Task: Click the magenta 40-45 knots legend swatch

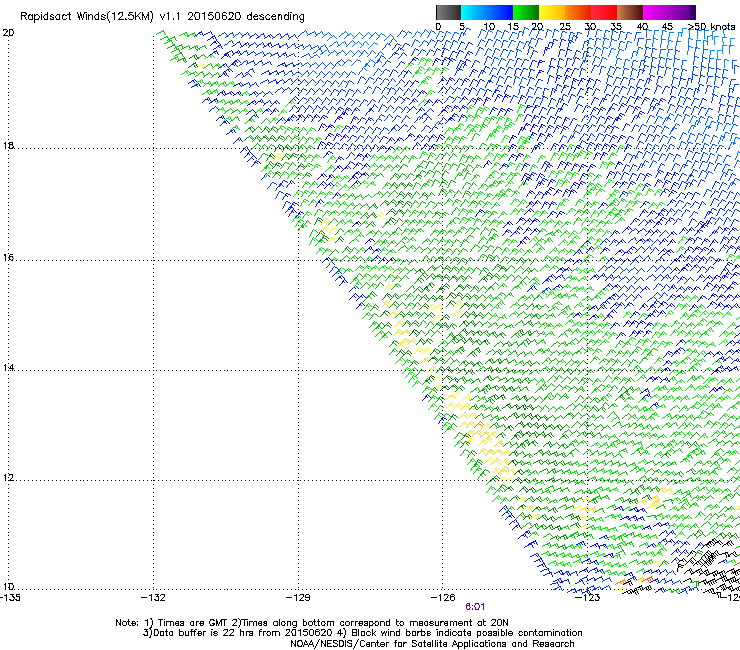Action: (656, 12)
